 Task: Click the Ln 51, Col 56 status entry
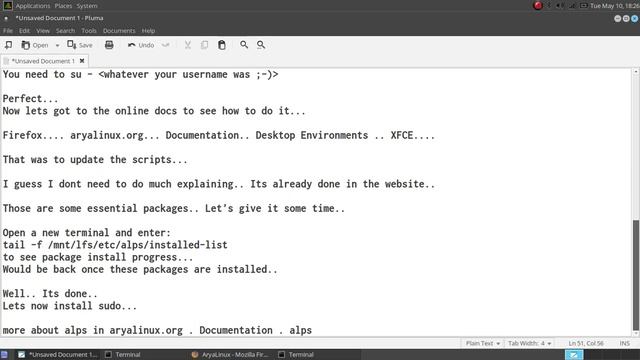(x=586, y=343)
